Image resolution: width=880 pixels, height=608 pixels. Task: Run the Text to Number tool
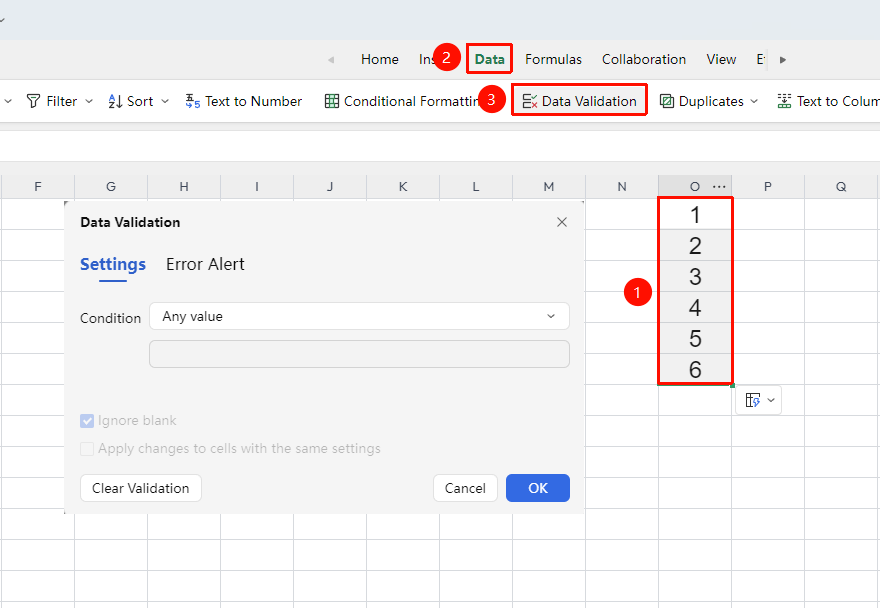pos(244,101)
